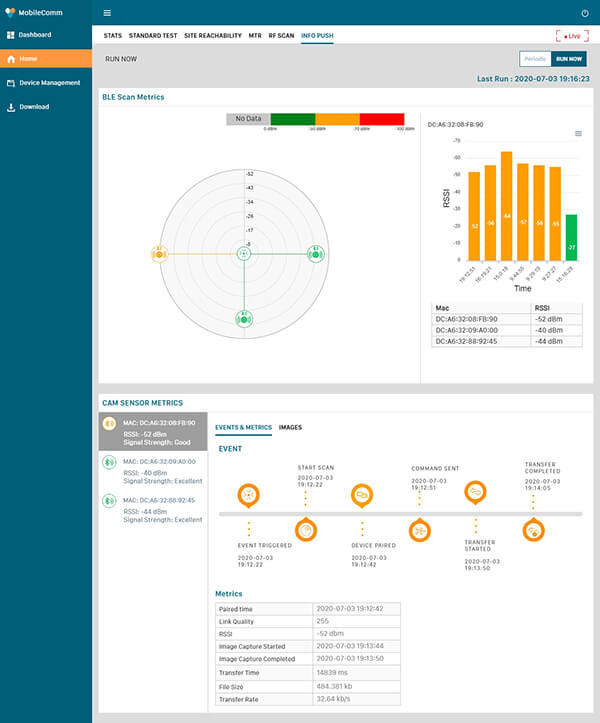Click the green device node at radar bottom
Screen dimensions: 600x723
[x=244, y=319]
